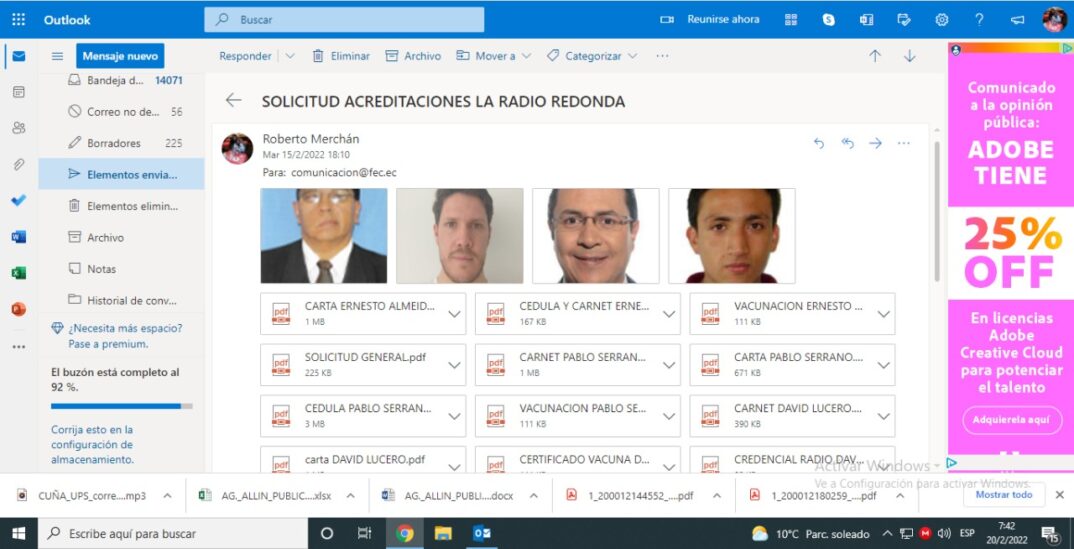Open the Archivo folder in sidebar
1074x549 pixels.
click(x=121, y=238)
